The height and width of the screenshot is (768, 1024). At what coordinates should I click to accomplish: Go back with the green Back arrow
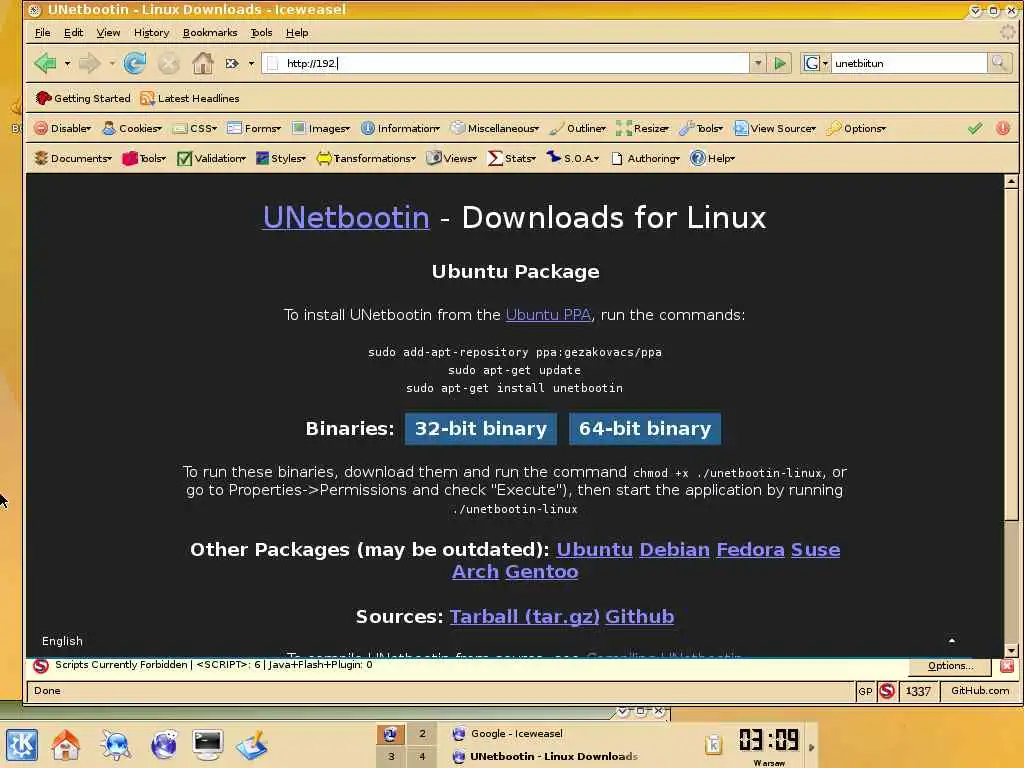tap(46, 63)
